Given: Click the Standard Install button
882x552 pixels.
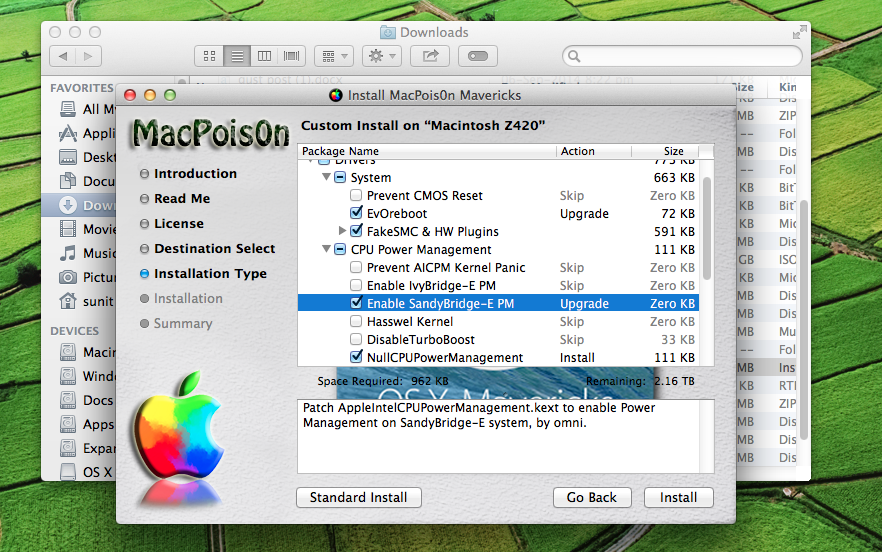Looking at the screenshot, I should coord(359,497).
